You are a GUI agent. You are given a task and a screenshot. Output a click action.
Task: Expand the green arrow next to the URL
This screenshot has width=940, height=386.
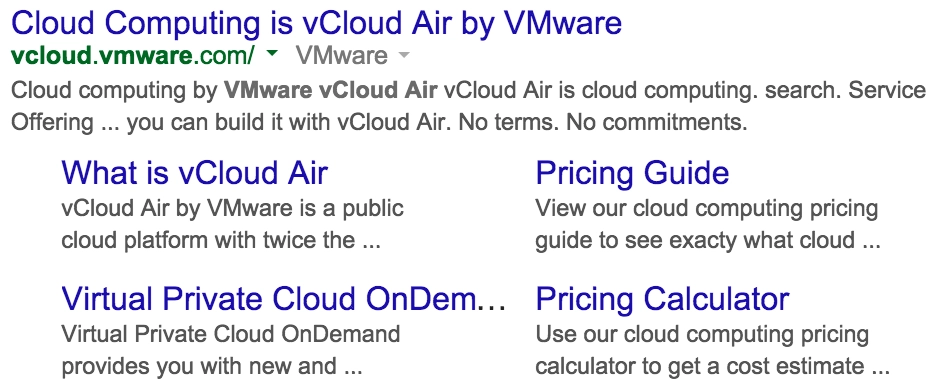[x=272, y=54]
